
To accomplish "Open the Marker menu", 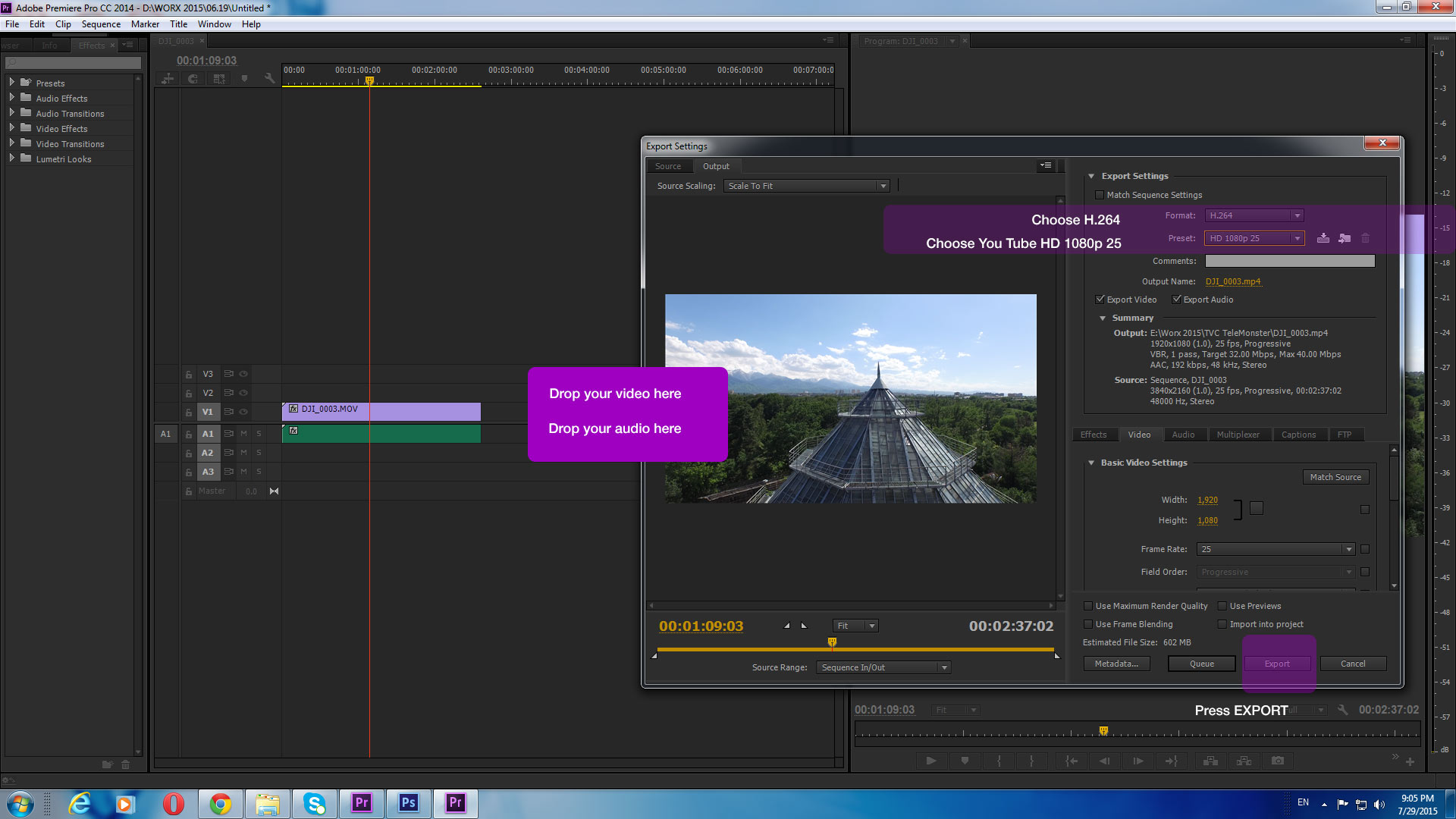I will point(145,24).
